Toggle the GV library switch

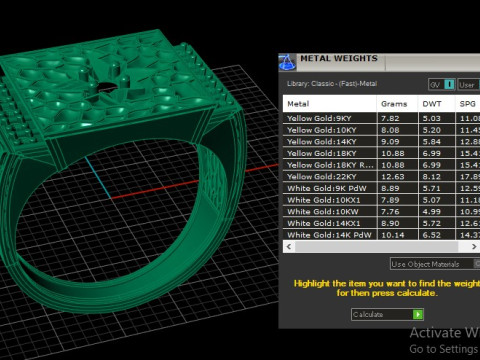click(441, 85)
